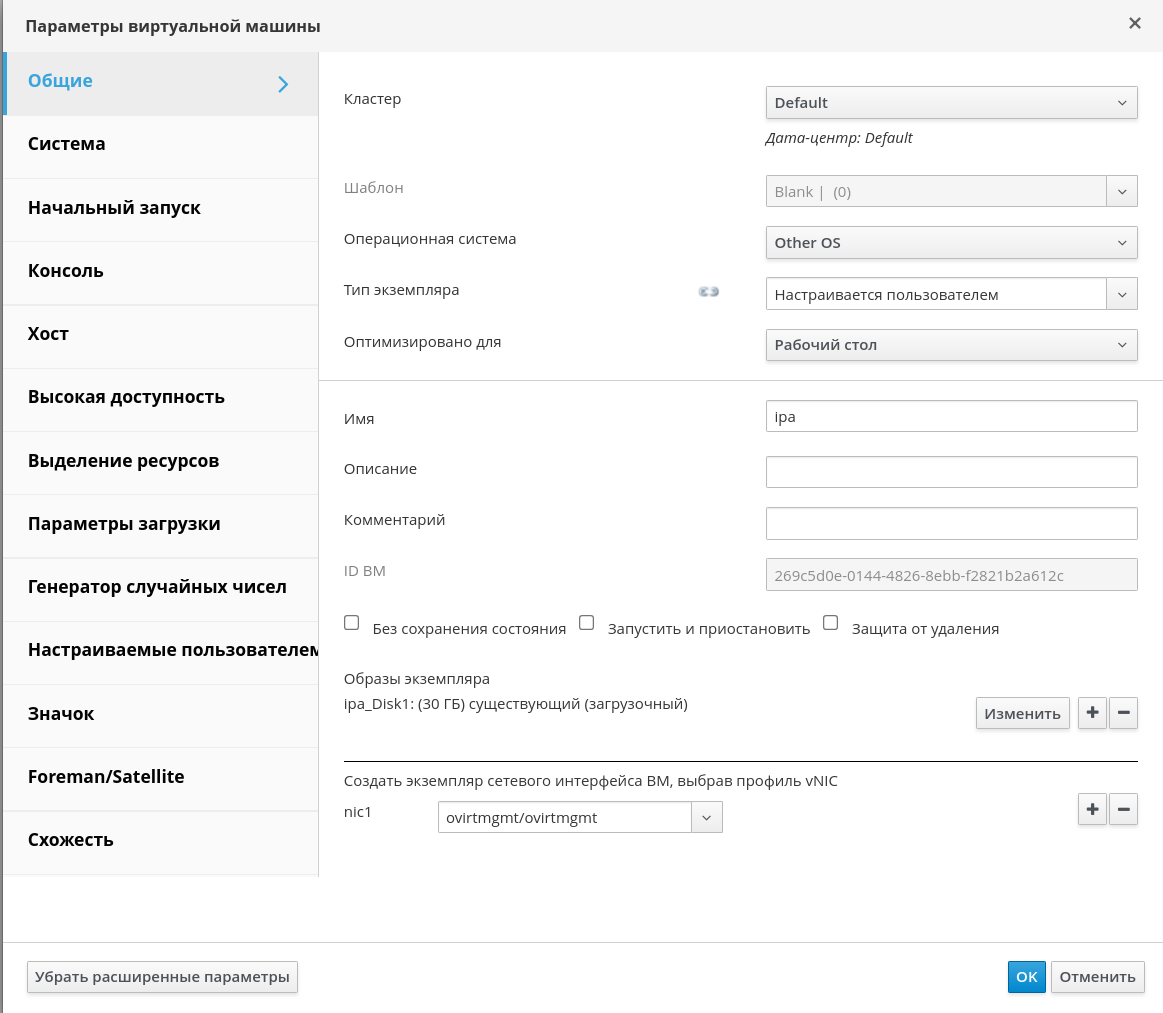The height and width of the screenshot is (1013, 1163).
Task: Click into the Описание text field
Action: (951, 472)
